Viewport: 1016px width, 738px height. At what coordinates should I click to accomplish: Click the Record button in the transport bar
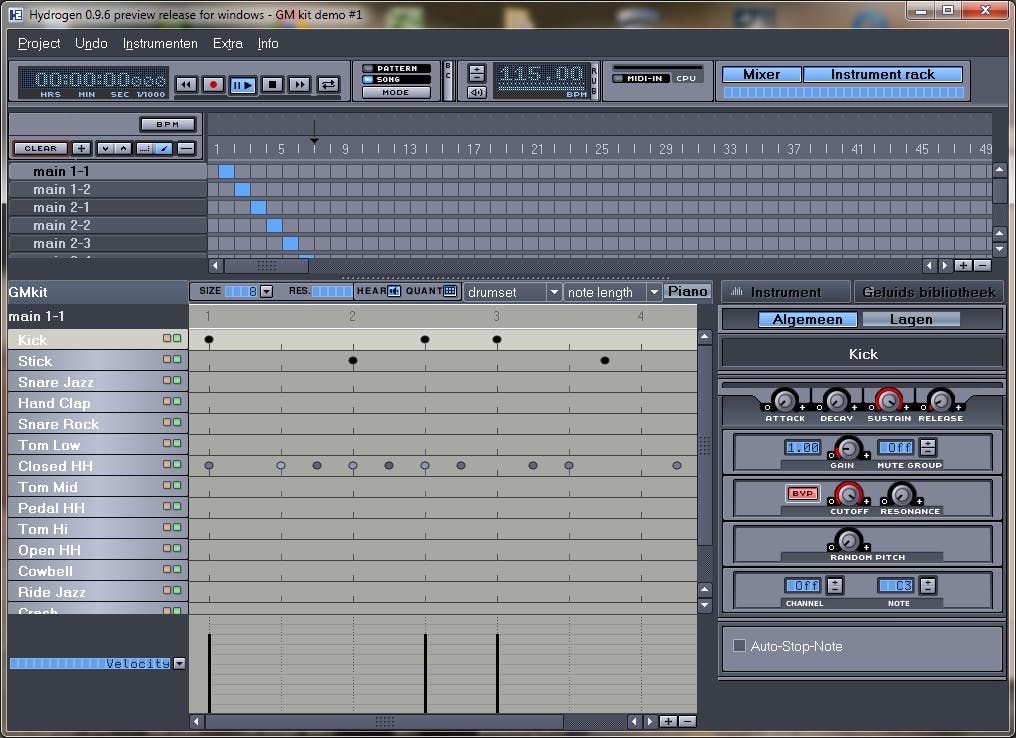tap(214, 84)
